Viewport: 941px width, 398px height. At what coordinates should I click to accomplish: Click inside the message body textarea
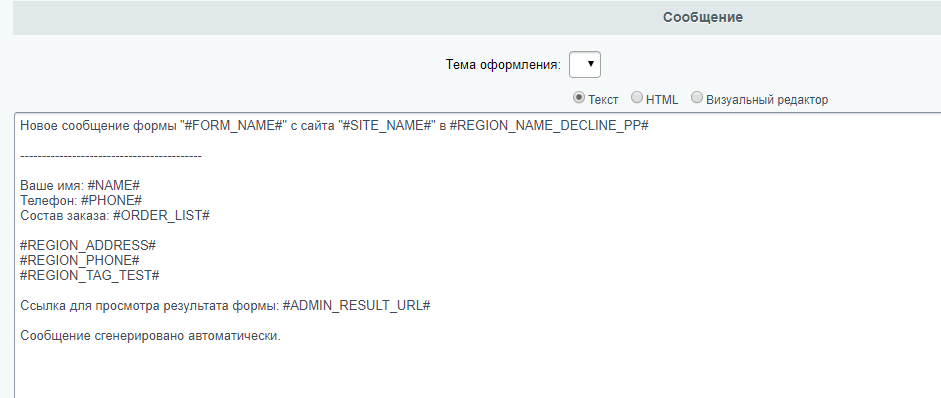point(477,255)
